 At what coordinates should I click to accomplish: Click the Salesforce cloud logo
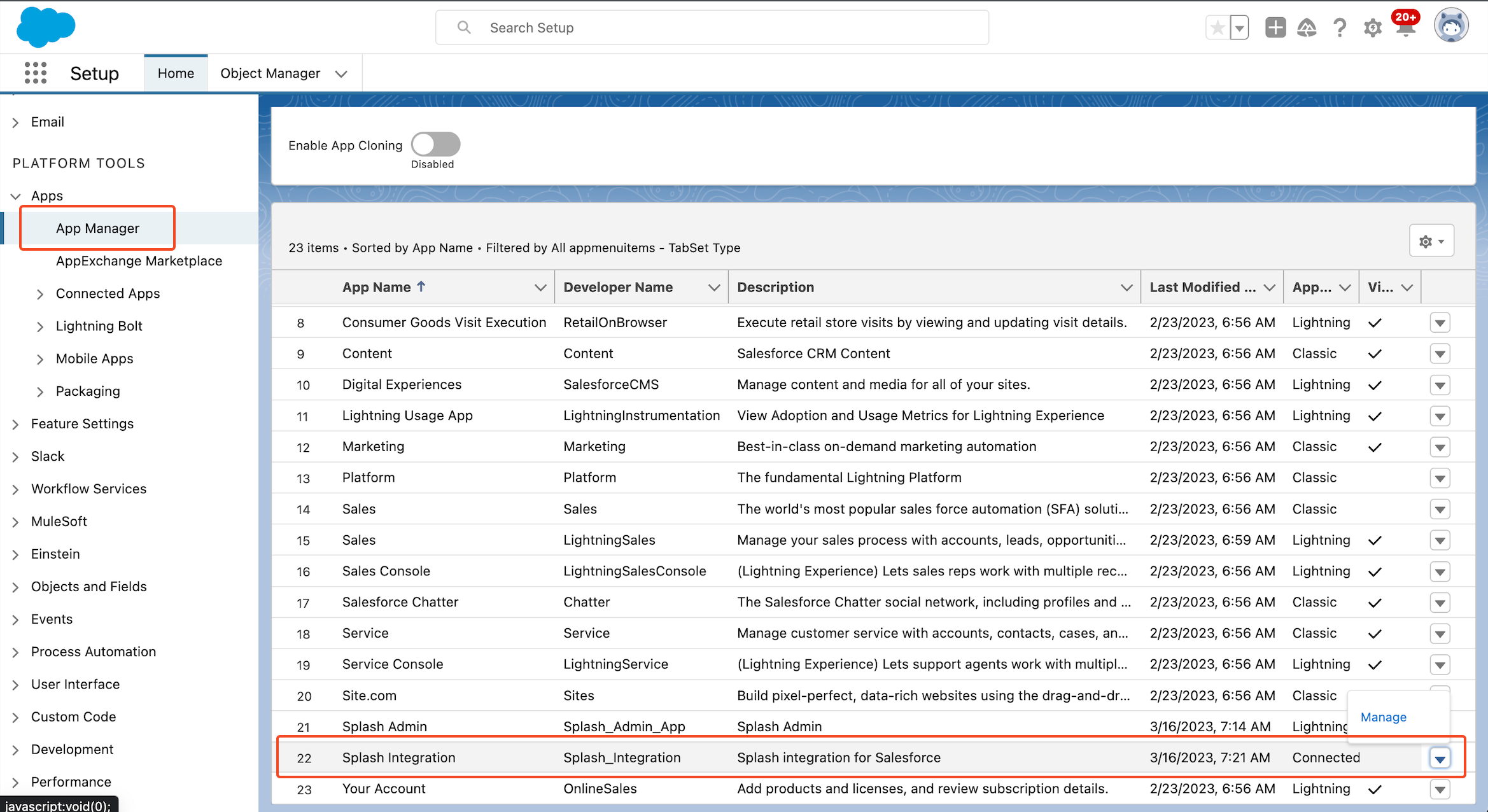coord(46,27)
